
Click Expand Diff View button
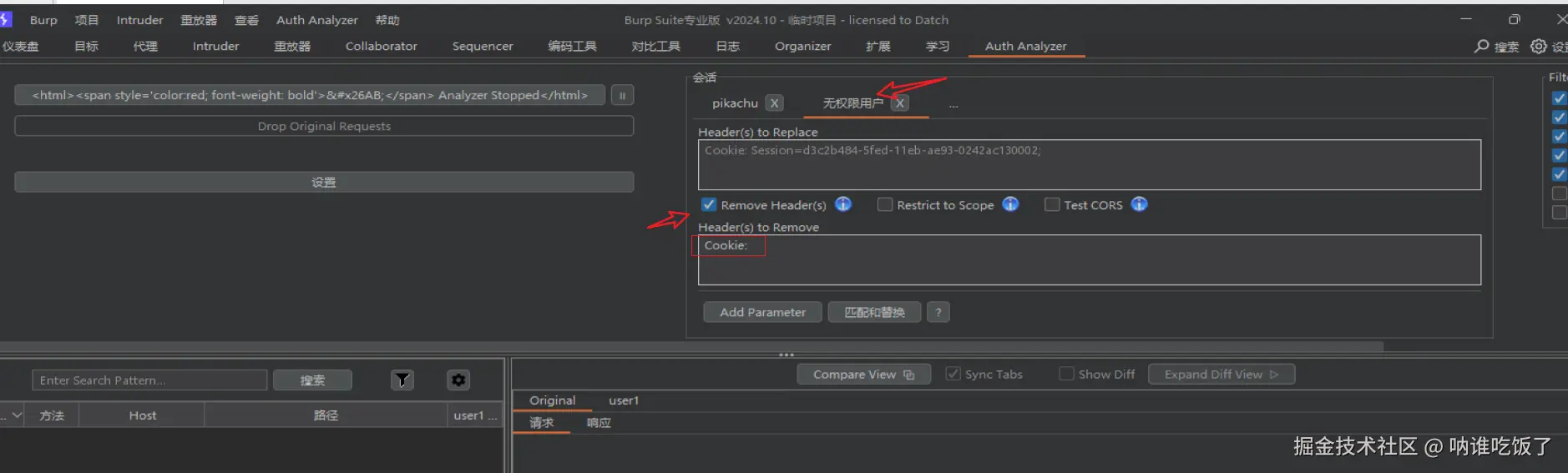[1222, 375]
